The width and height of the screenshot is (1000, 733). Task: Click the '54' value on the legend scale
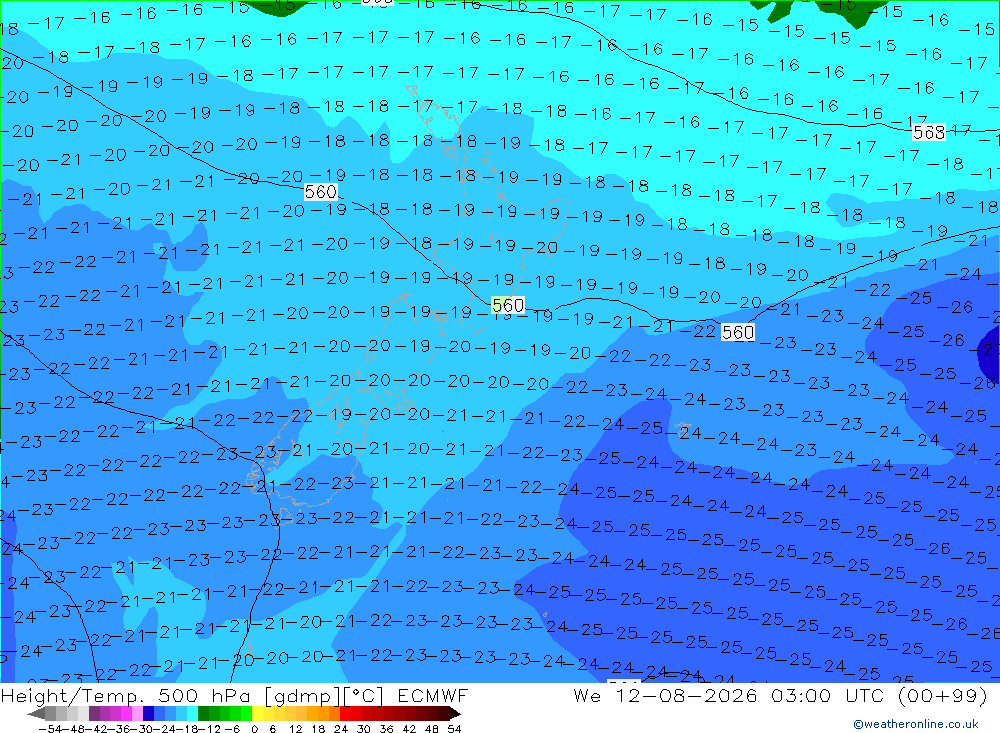click(454, 729)
